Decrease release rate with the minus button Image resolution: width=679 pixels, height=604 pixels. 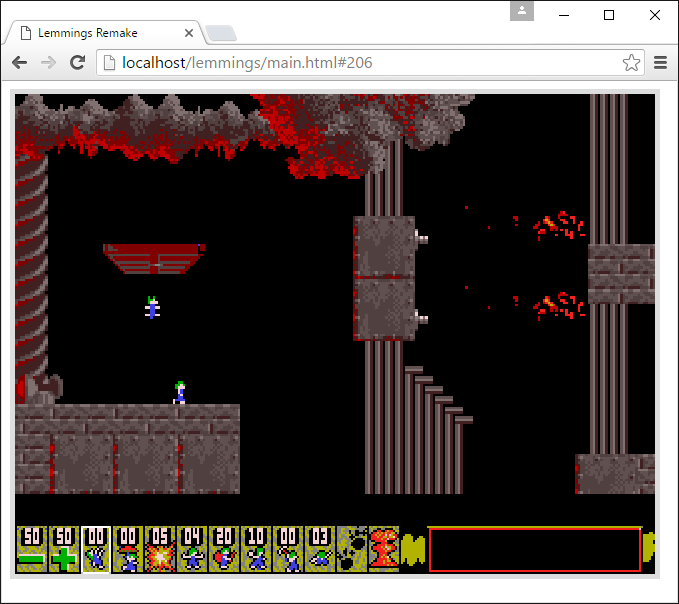[32, 549]
